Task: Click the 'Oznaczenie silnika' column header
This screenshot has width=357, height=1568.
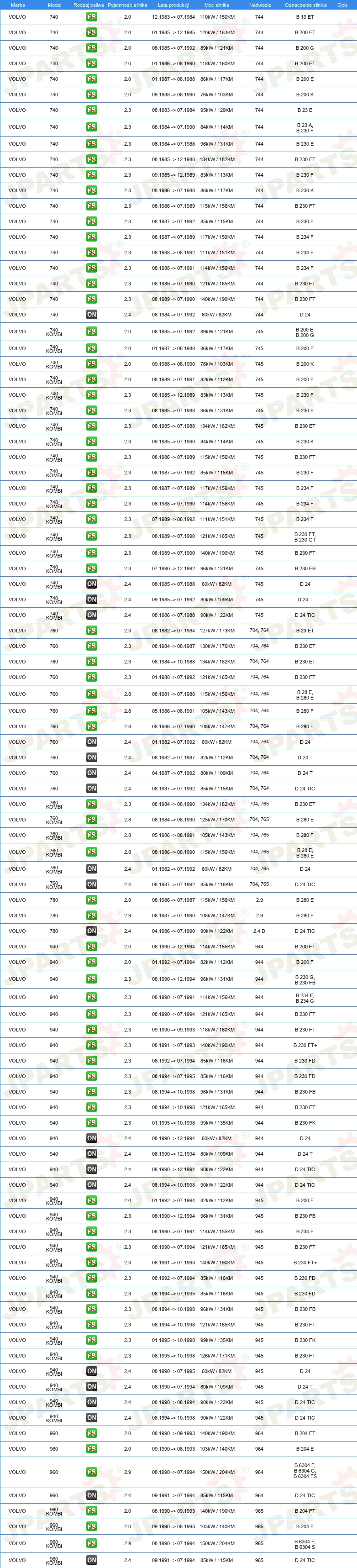Action: [x=305, y=5]
